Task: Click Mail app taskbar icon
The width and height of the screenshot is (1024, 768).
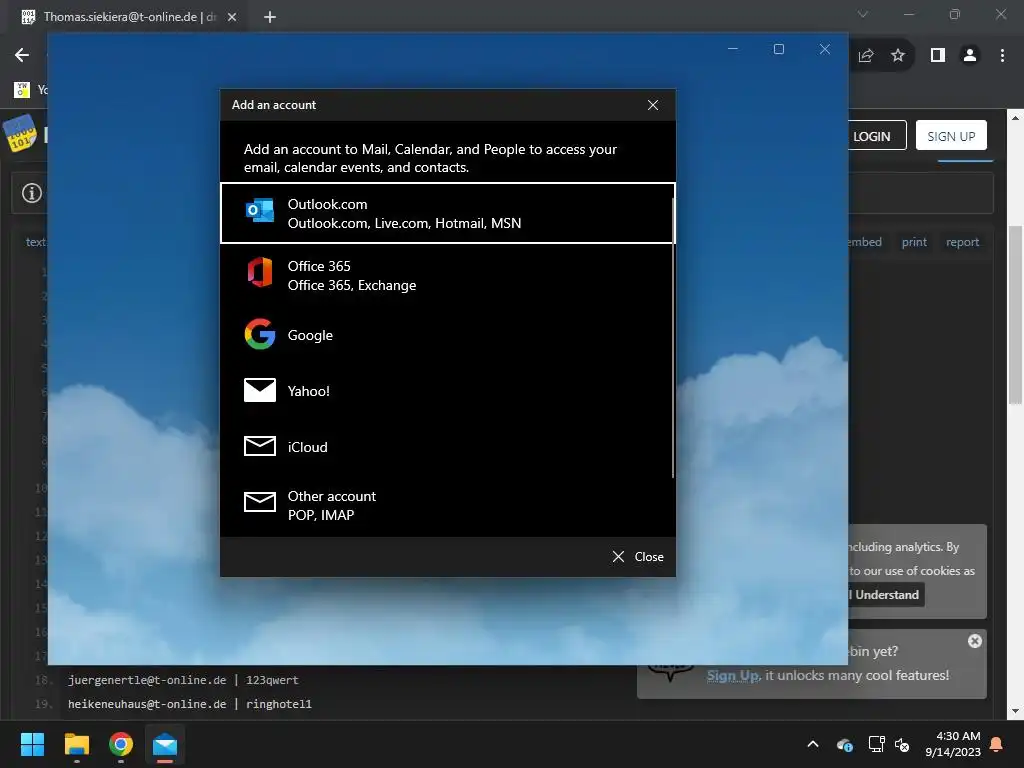Action: [x=165, y=744]
